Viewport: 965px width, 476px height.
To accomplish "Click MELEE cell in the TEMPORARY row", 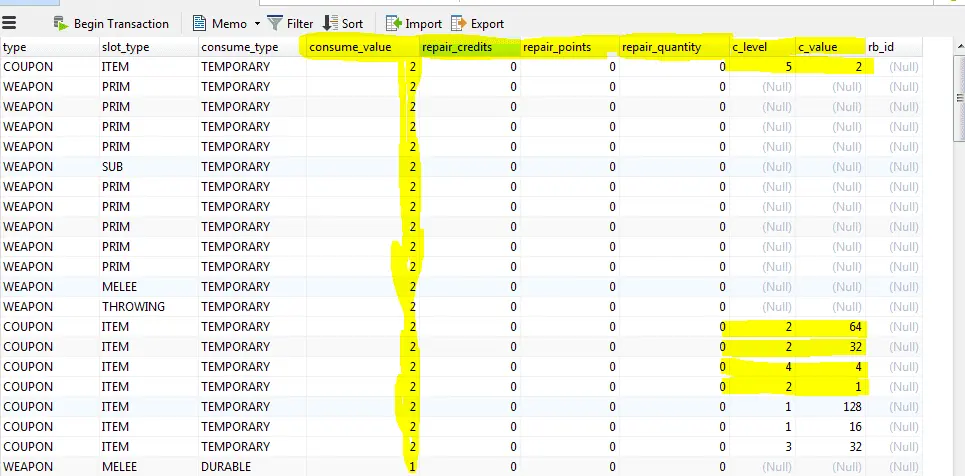I will 149,287.
